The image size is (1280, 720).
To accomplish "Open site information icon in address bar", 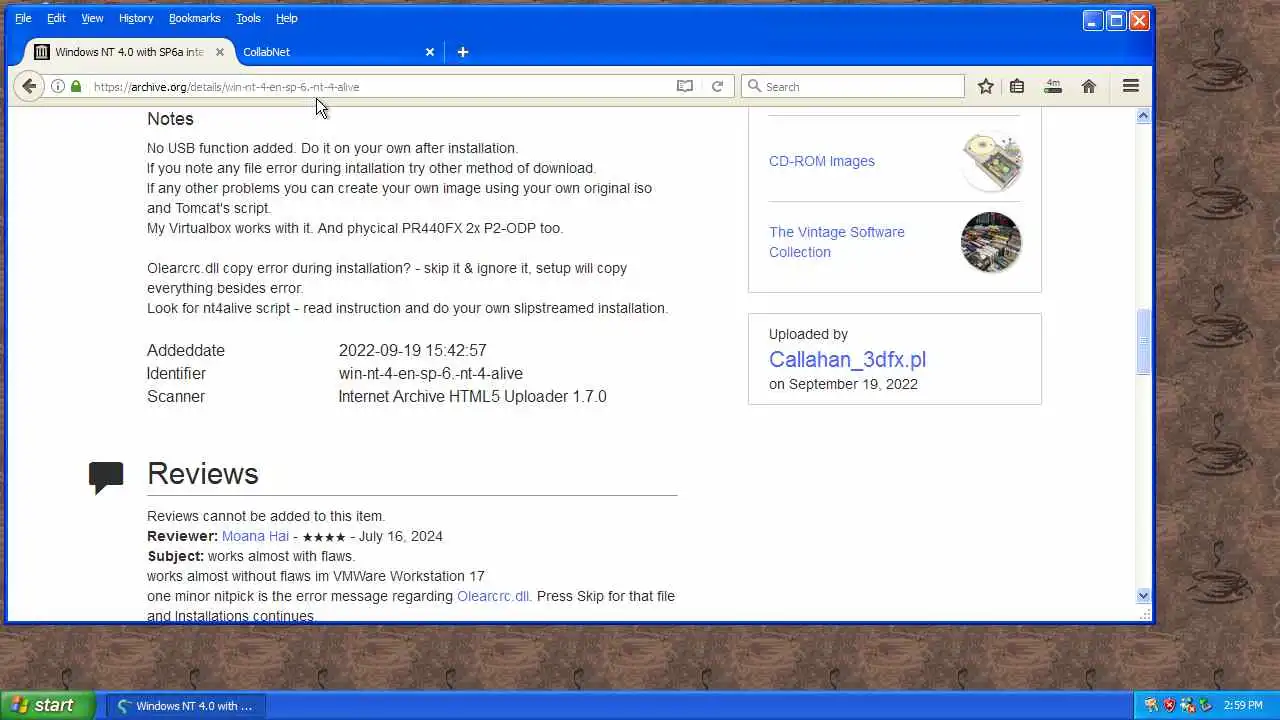I will pyautogui.click(x=58, y=86).
